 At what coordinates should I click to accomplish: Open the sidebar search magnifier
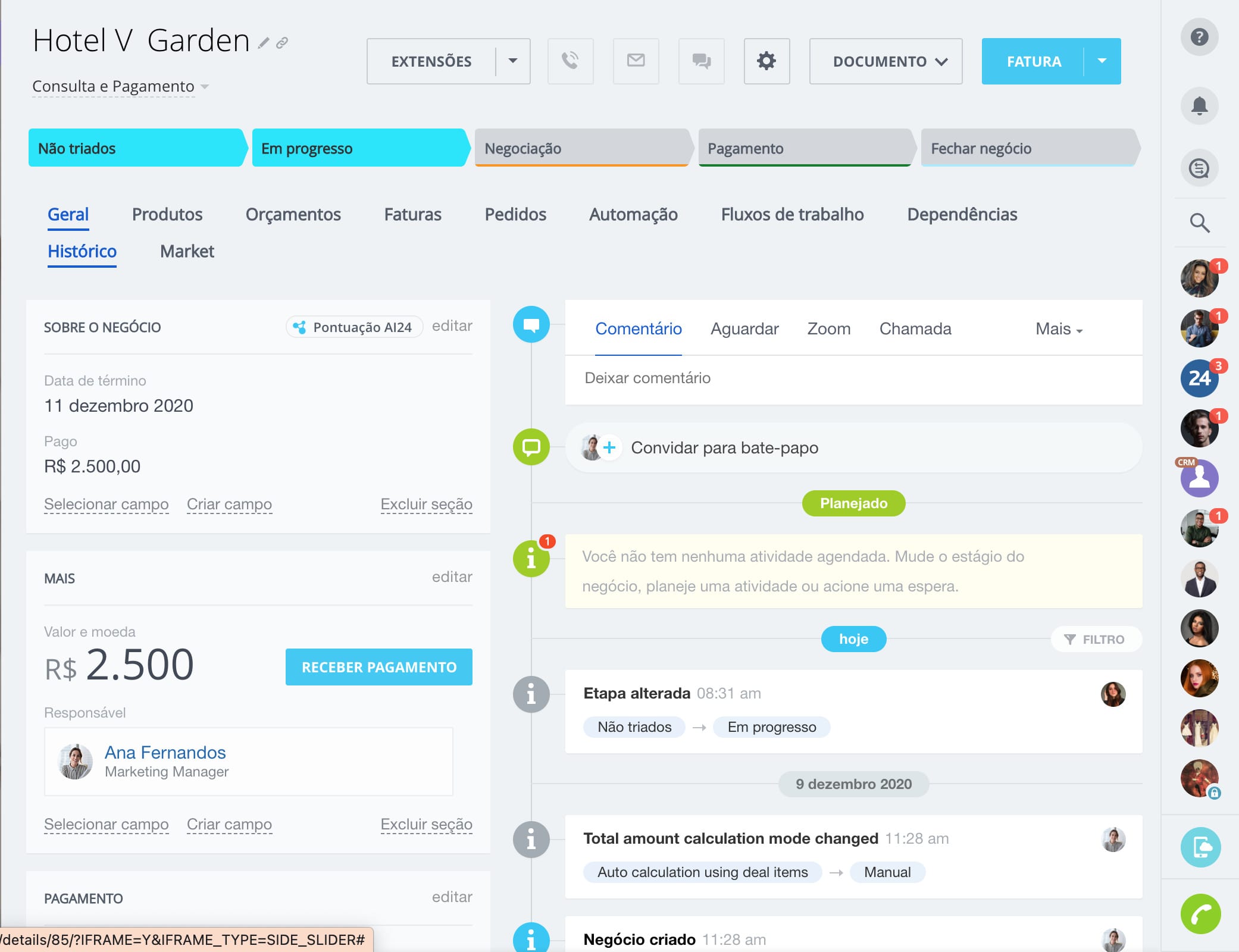[1199, 223]
